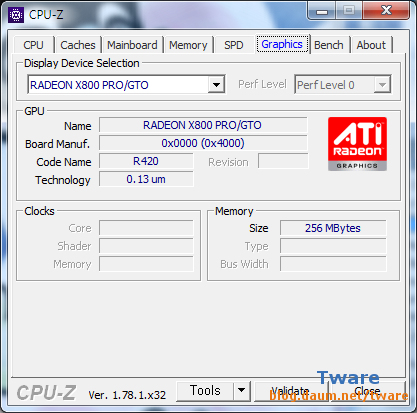Close the window with the X button
Viewport: 417px width, 413px height.
point(386,10)
